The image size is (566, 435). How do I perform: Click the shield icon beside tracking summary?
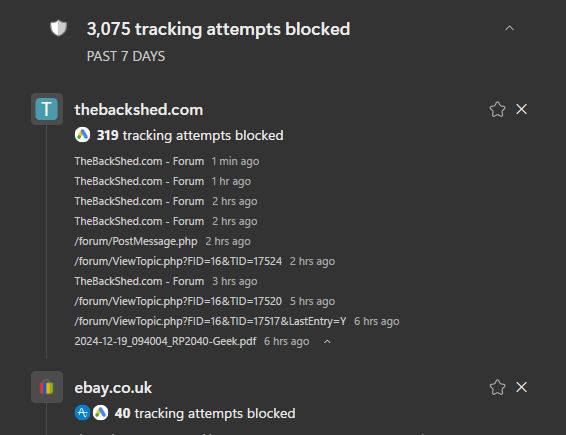pos(58,28)
